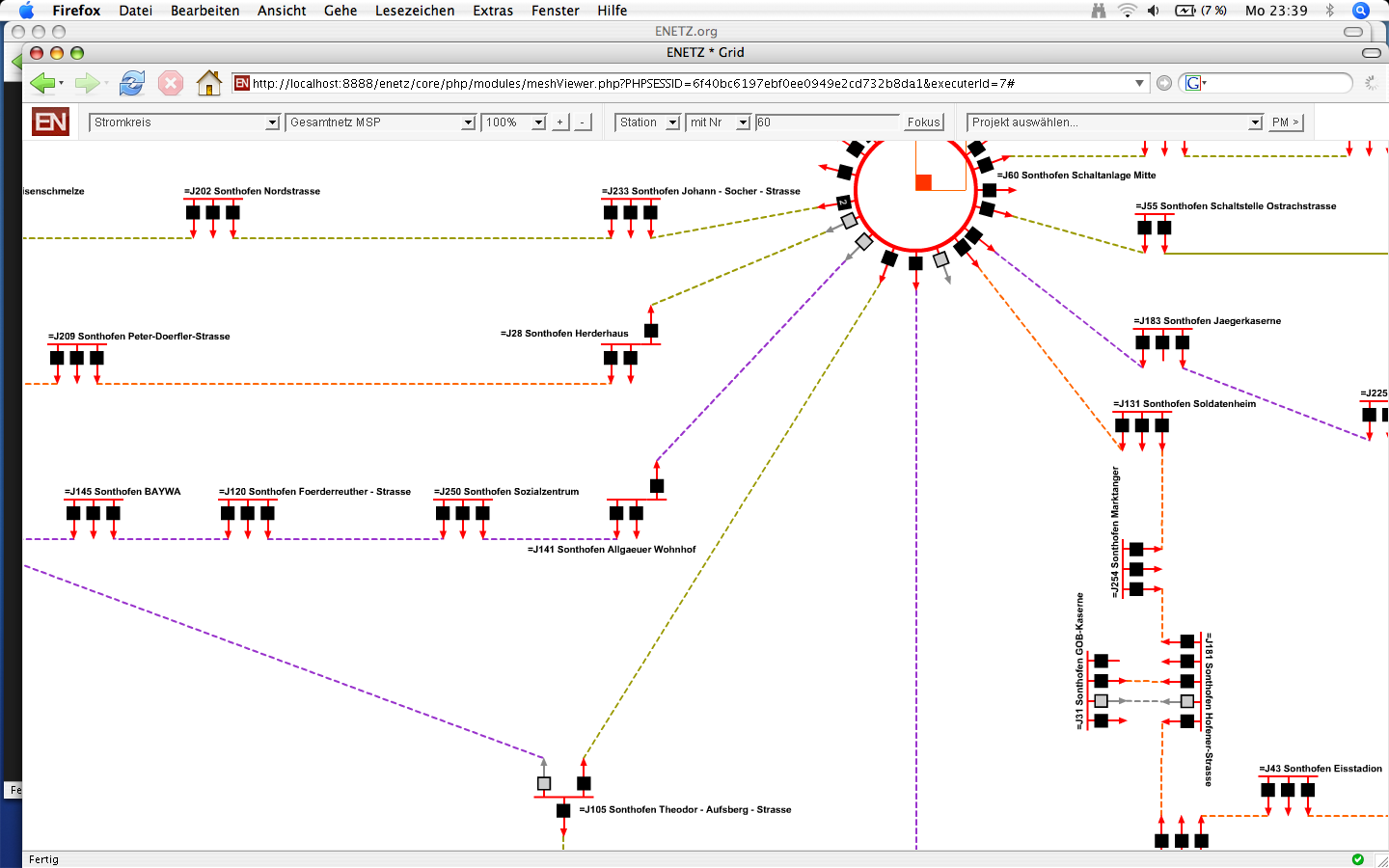The image size is (1389, 868).
Task: Open the Lesezeichen menu
Action: pos(415,11)
